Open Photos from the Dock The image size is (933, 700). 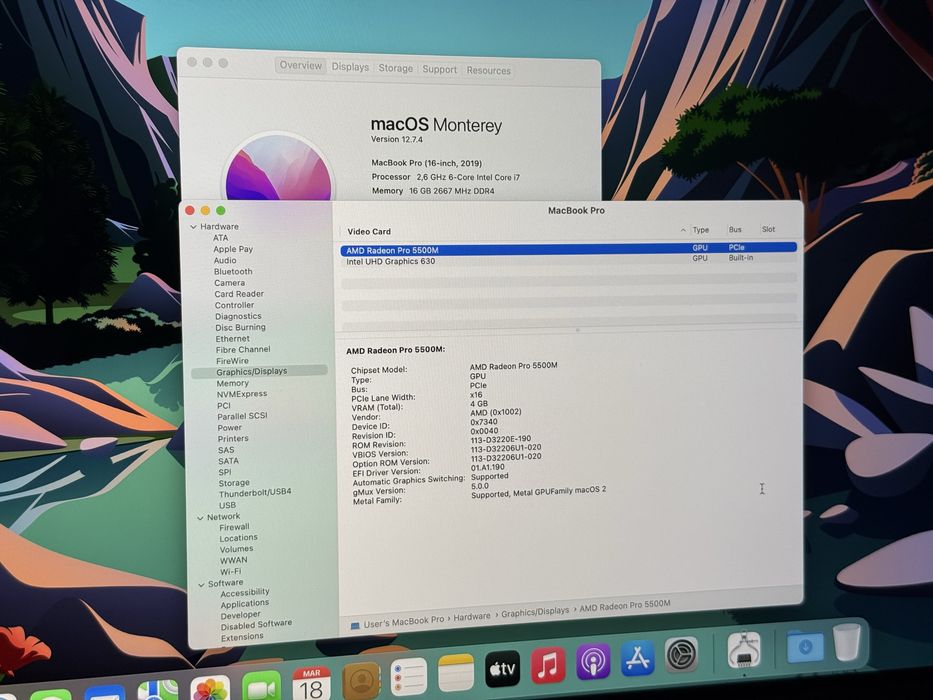210,689
